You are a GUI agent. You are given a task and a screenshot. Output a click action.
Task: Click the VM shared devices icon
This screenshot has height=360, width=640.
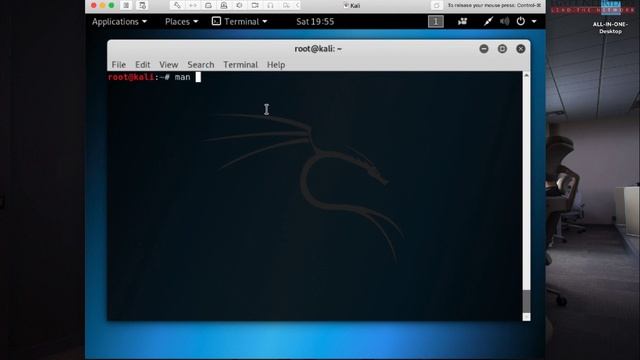[x=286, y=5]
